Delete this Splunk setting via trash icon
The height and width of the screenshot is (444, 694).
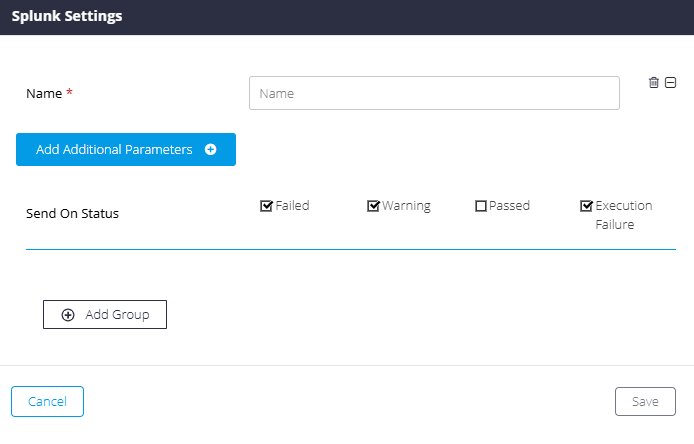(654, 82)
